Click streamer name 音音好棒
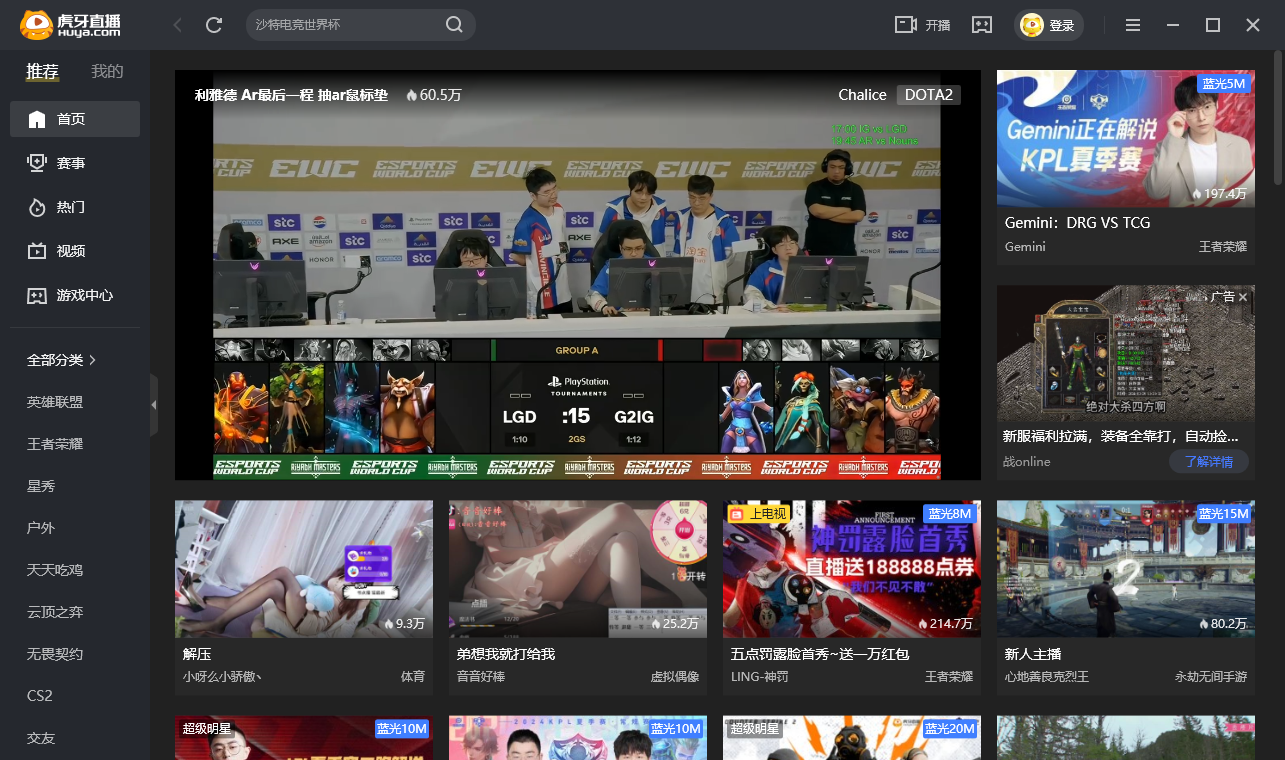Image resolution: width=1285 pixels, height=760 pixels. pos(481,677)
